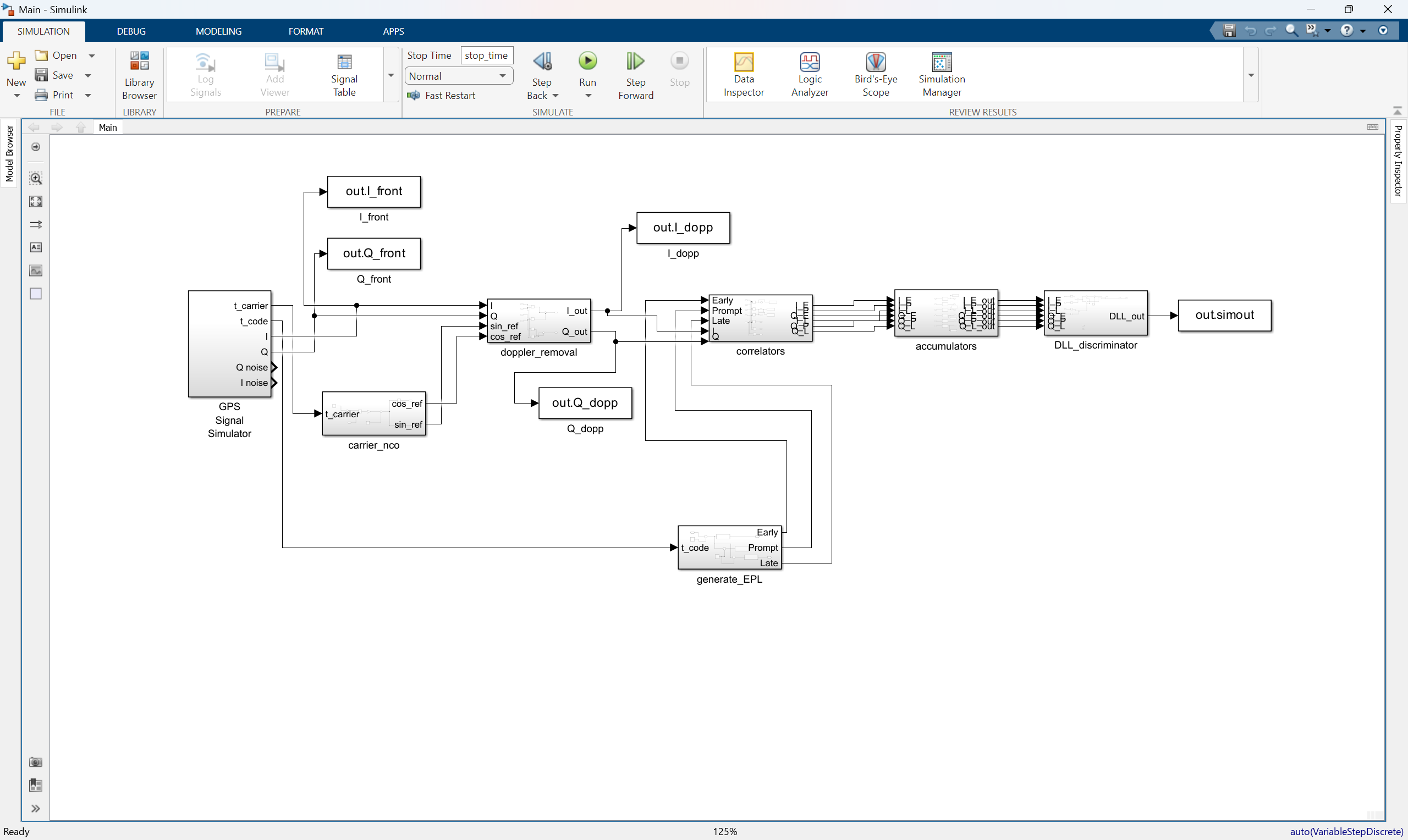Expand the Prepare gallery arrow

[391, 75]
